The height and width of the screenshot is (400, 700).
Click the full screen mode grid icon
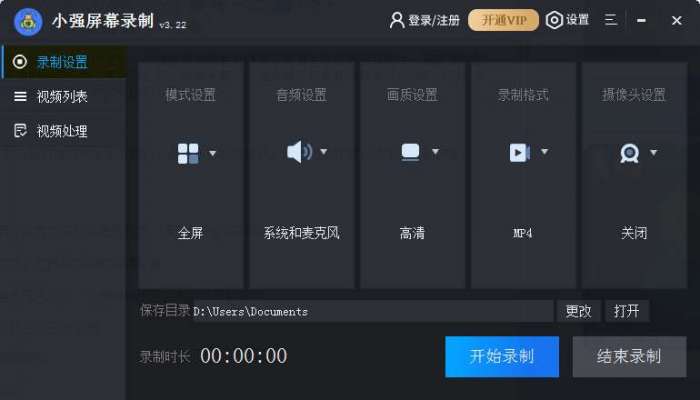pos(188,153)
